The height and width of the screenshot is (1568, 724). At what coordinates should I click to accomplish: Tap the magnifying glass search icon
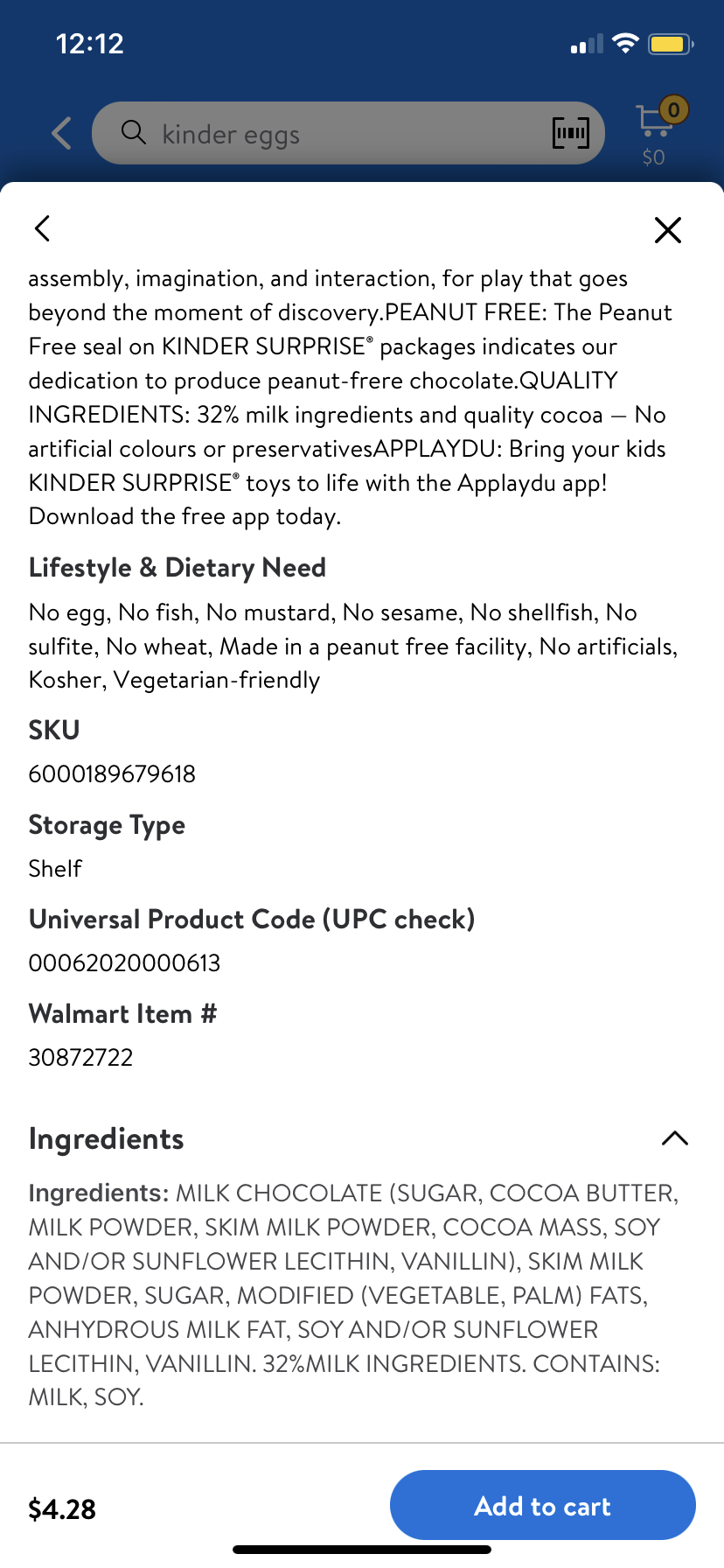tap(133, 132)
